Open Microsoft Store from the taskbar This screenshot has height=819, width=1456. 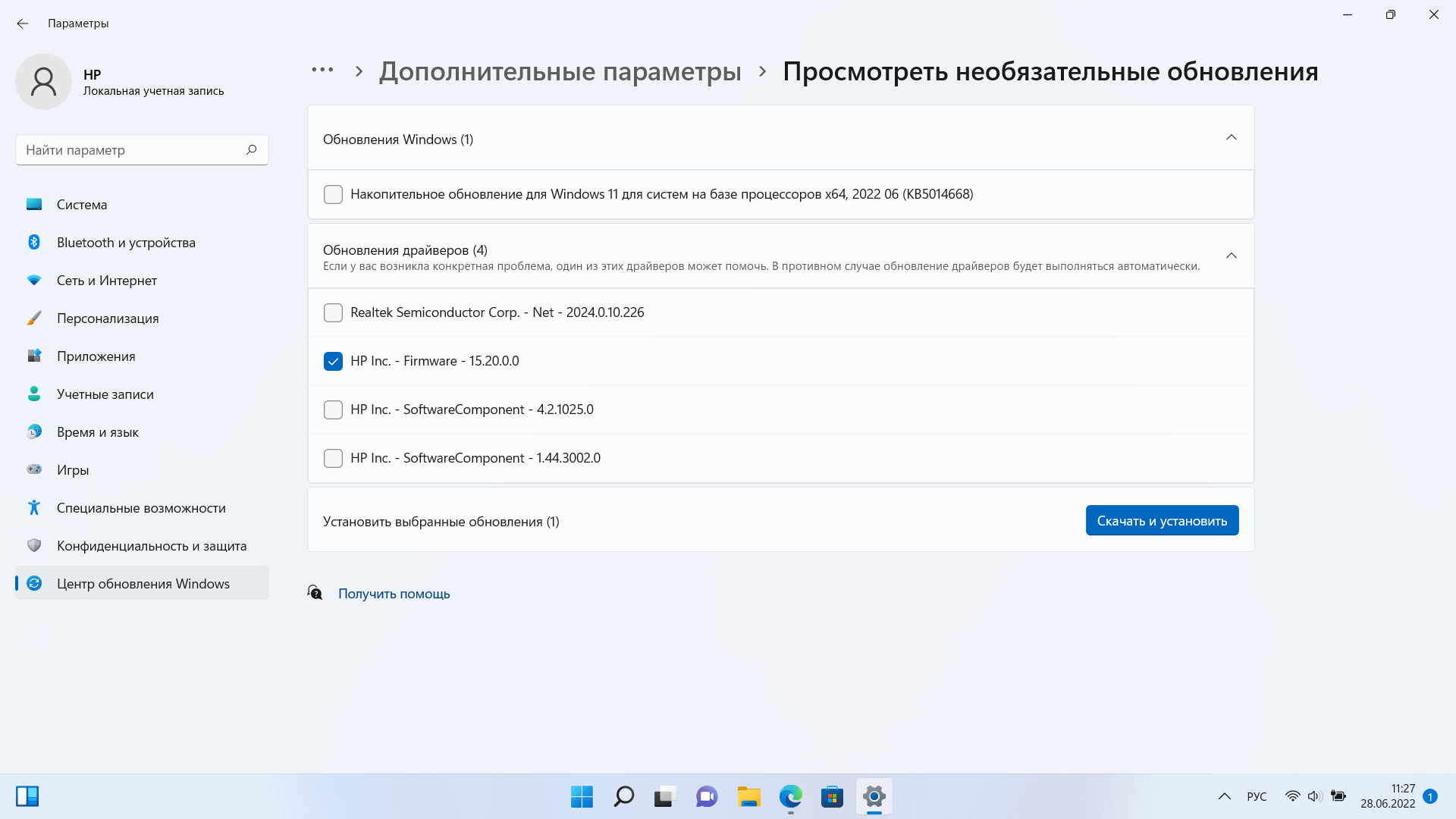point(832,796)
